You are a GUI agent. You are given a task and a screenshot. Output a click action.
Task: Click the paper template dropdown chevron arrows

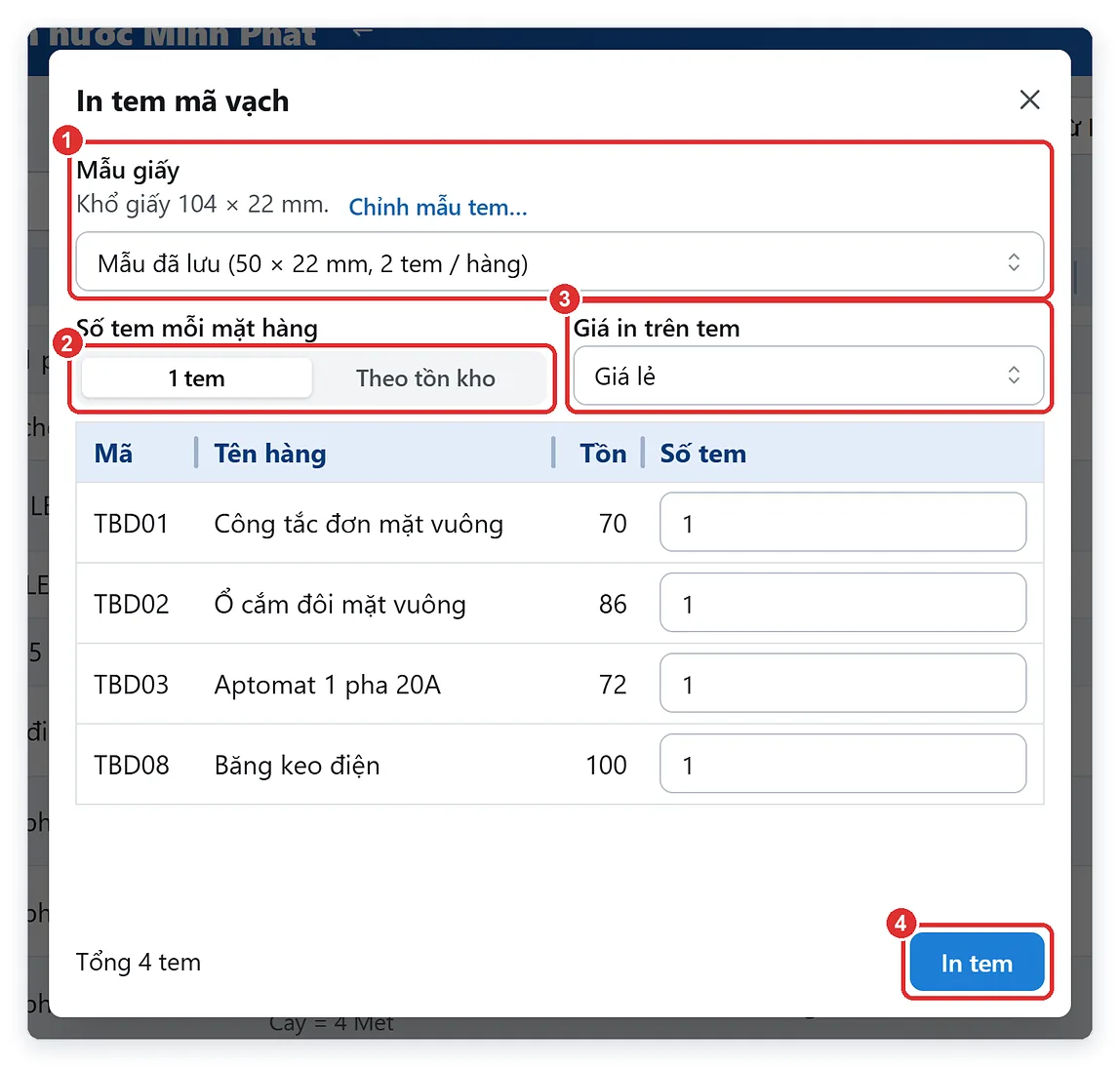coord(1014,262)
